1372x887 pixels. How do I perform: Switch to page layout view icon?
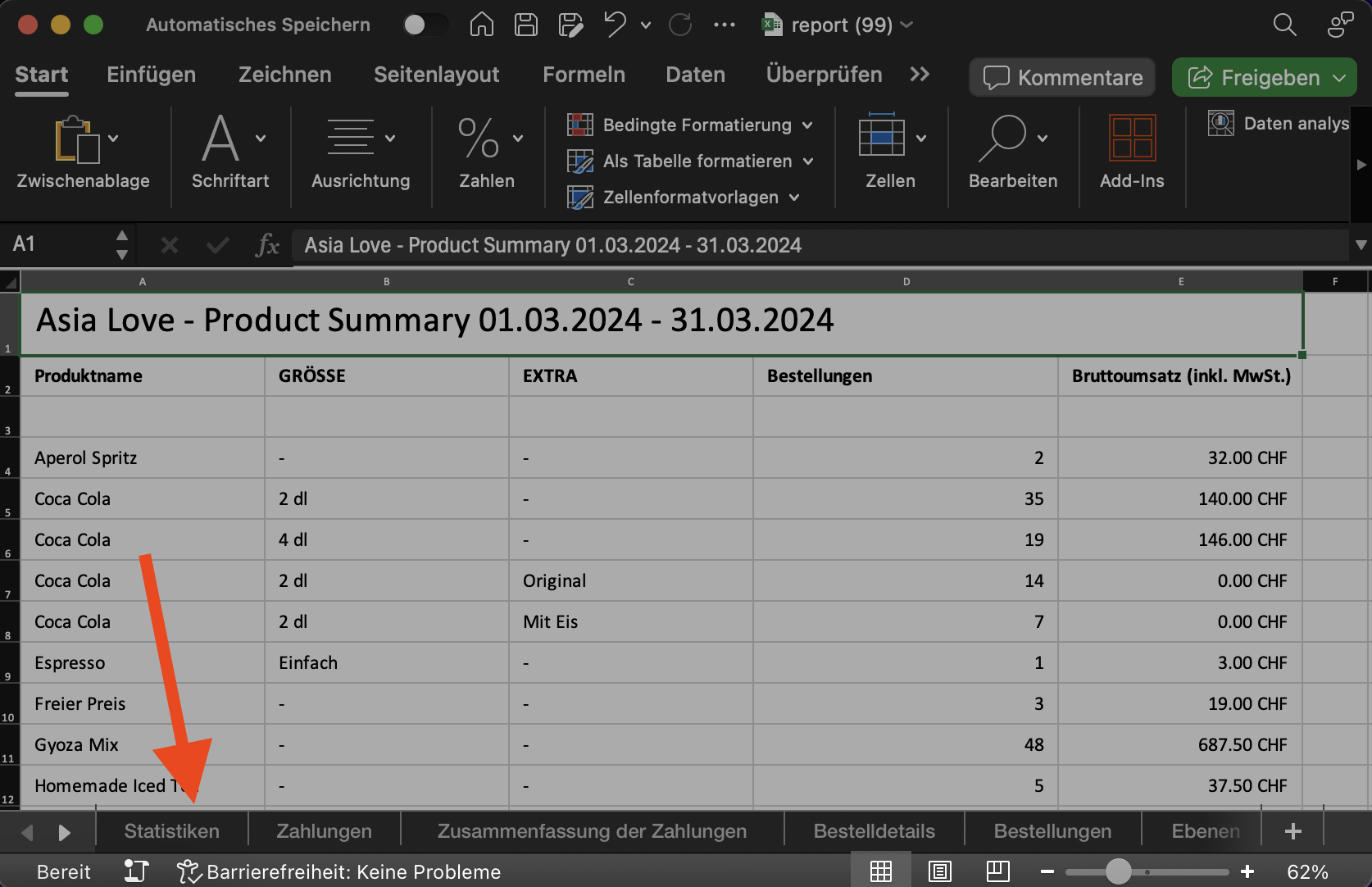pyautogui.click(x=939, y=871)
